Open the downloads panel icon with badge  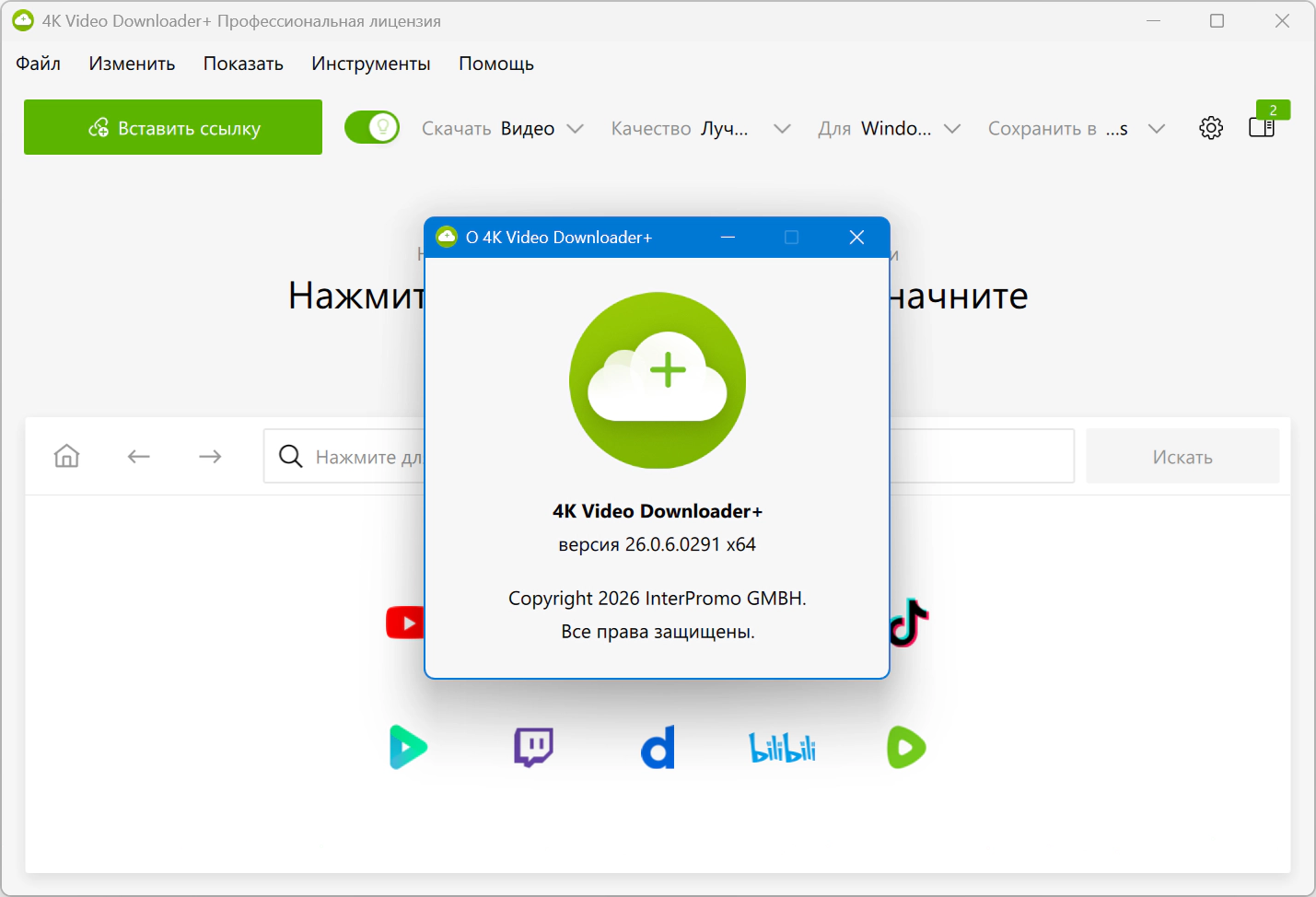click(x=1262, y=127)
